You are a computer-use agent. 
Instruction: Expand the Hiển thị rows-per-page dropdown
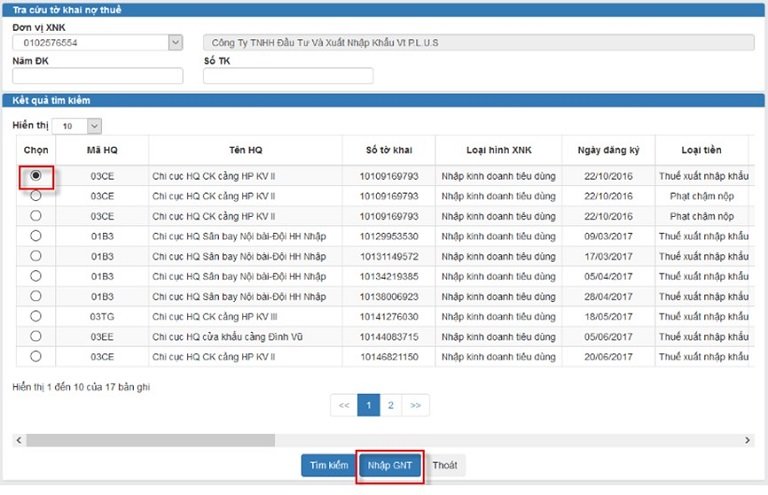pos(94,126)
